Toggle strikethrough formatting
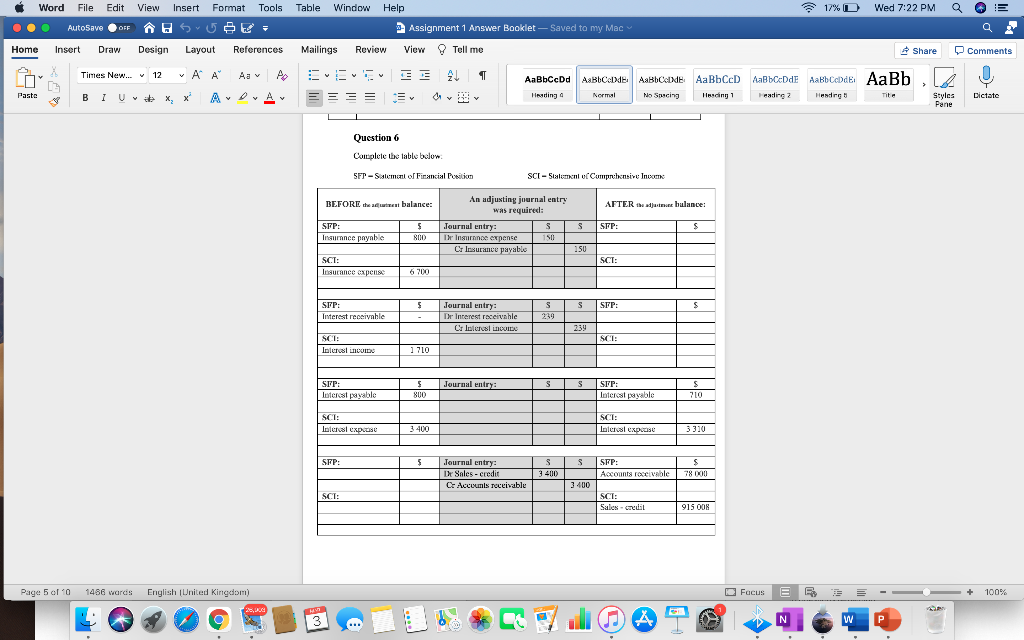Image resolution: width=1024 pixels, height=640 pixels. [149, 98]
